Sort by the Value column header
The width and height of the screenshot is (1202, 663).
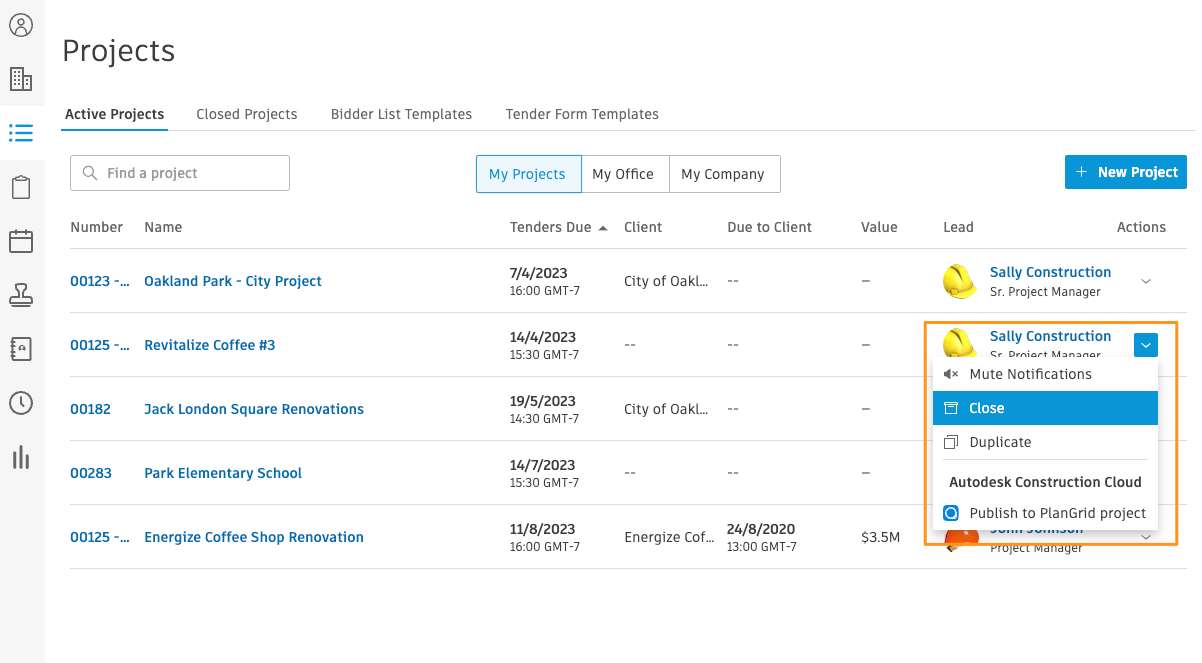click(879, 227)
